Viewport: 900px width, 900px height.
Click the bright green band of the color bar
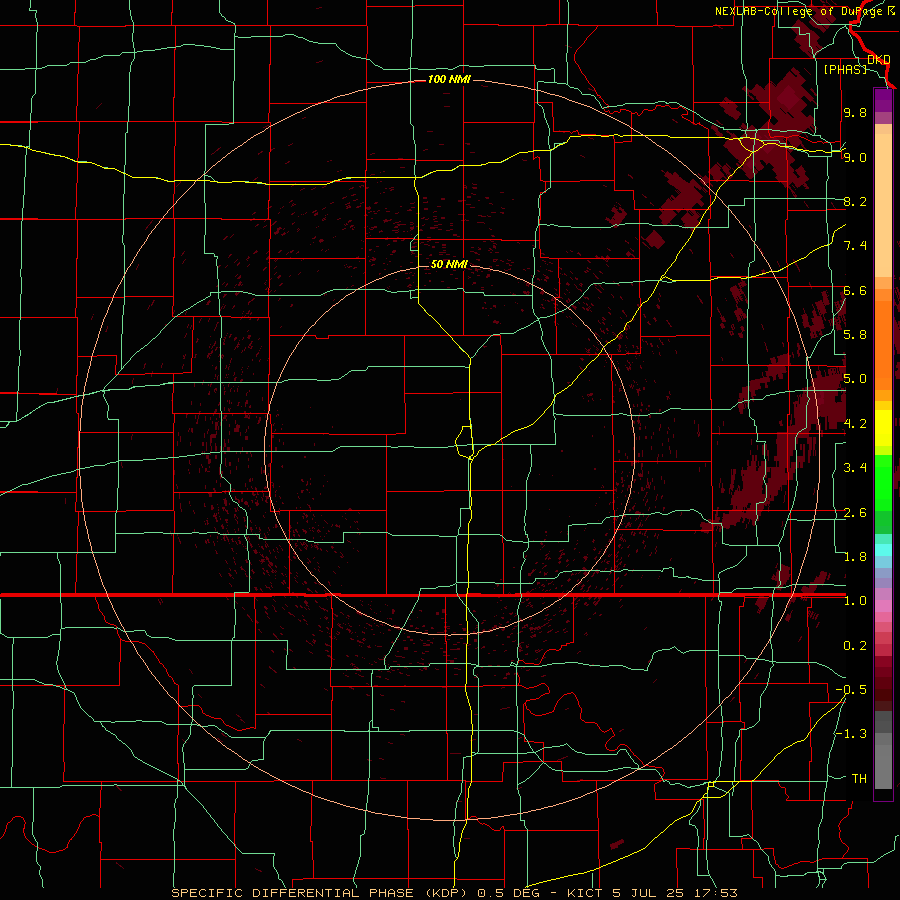[883, 482]
